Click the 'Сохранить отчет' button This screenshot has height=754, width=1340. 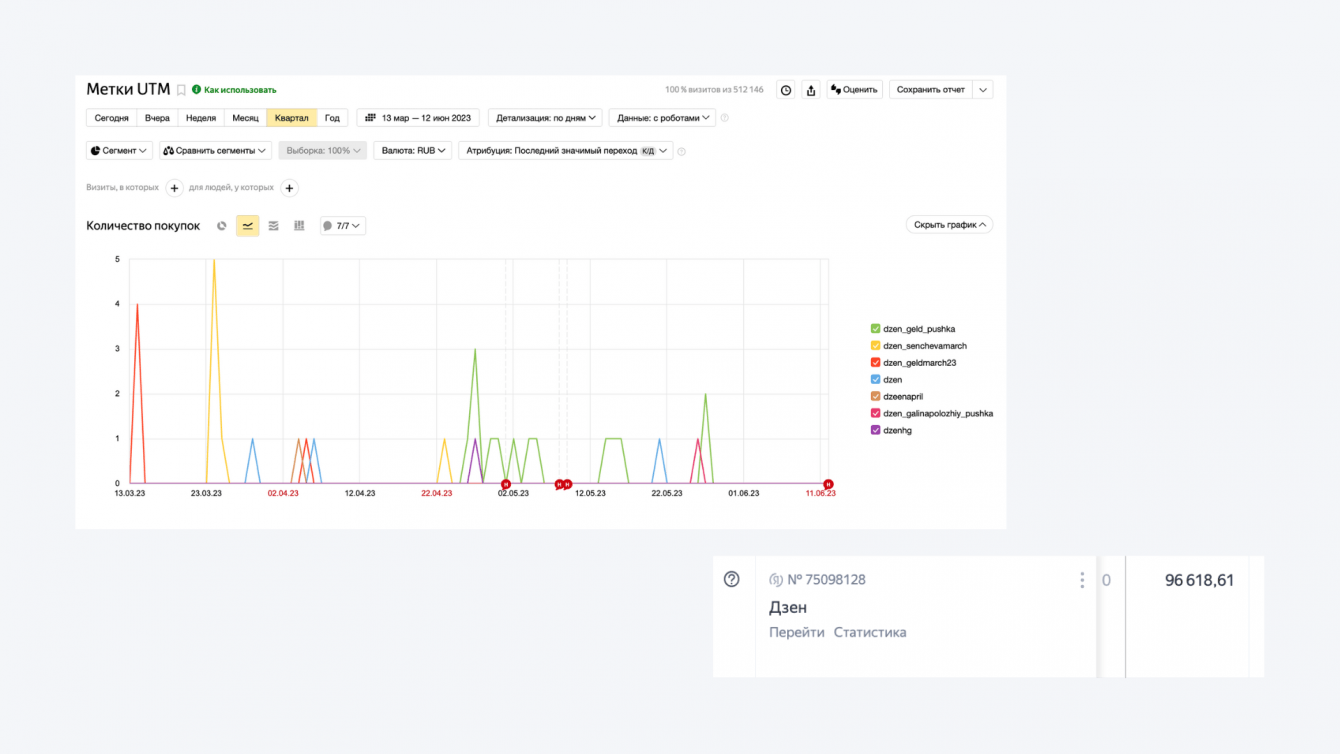pos(930,90)
